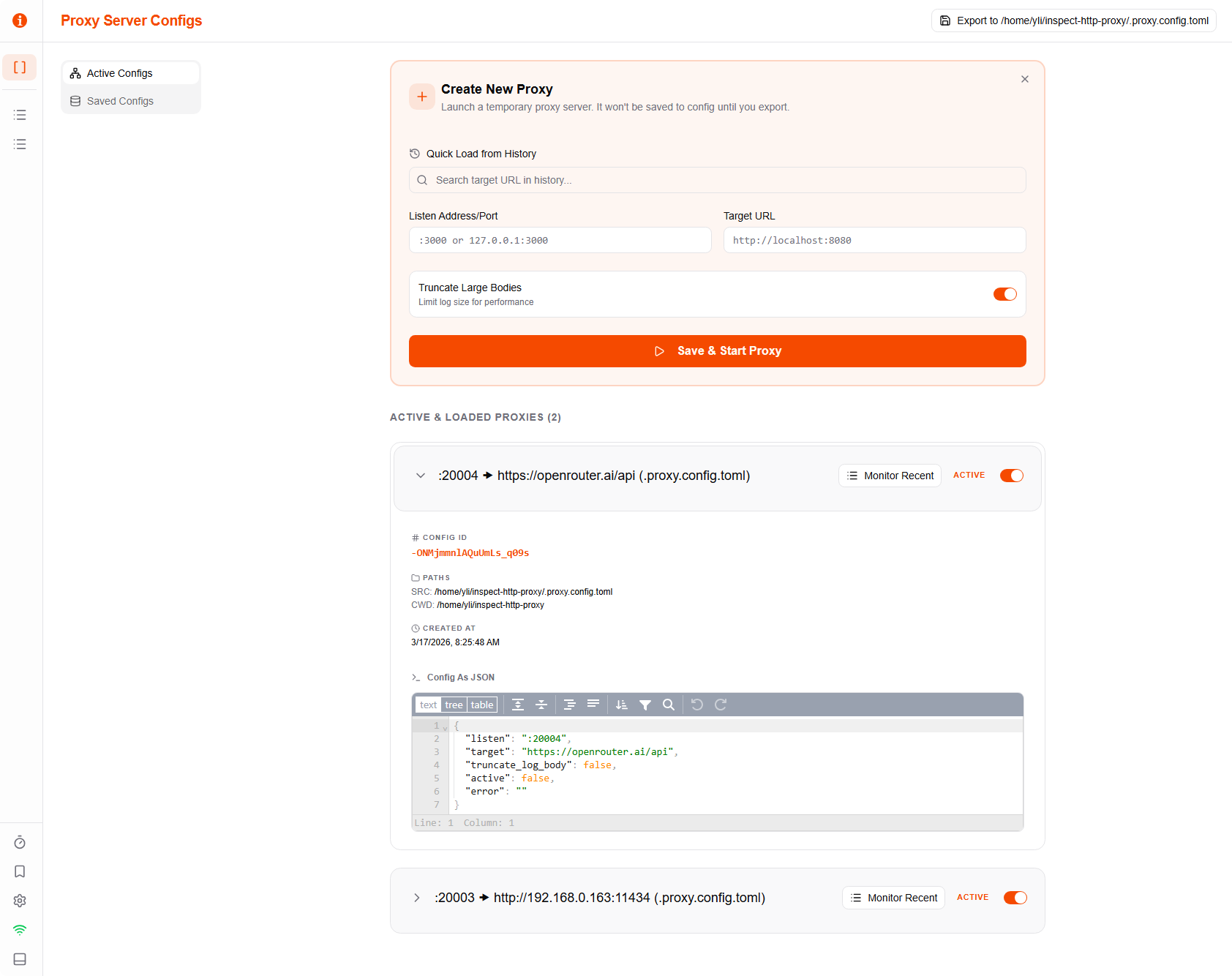Click the Proxy Server Configs page title
Viewport: 1232px width, 976px height.
pyautogui.click(x=131, y=20)
